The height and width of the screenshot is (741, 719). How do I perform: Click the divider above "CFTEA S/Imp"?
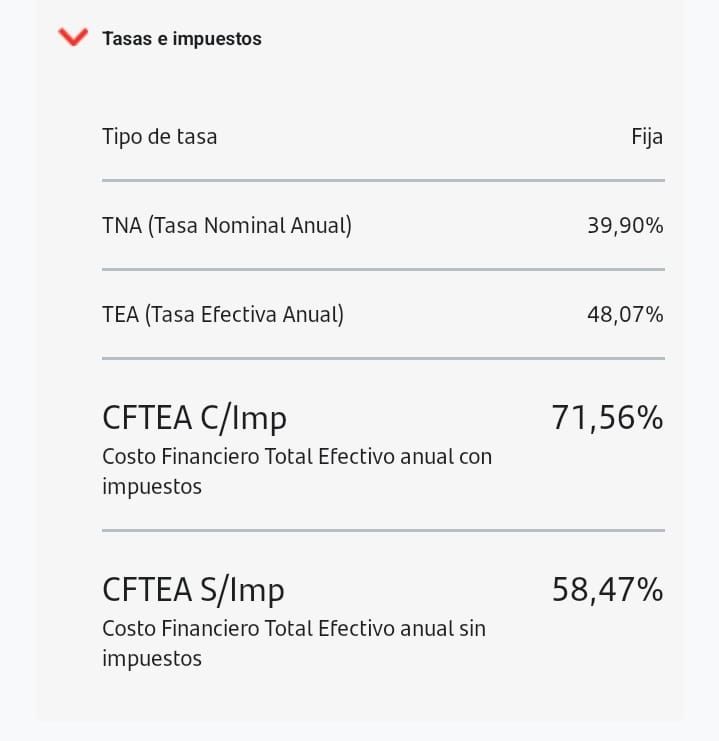[383, 530]
